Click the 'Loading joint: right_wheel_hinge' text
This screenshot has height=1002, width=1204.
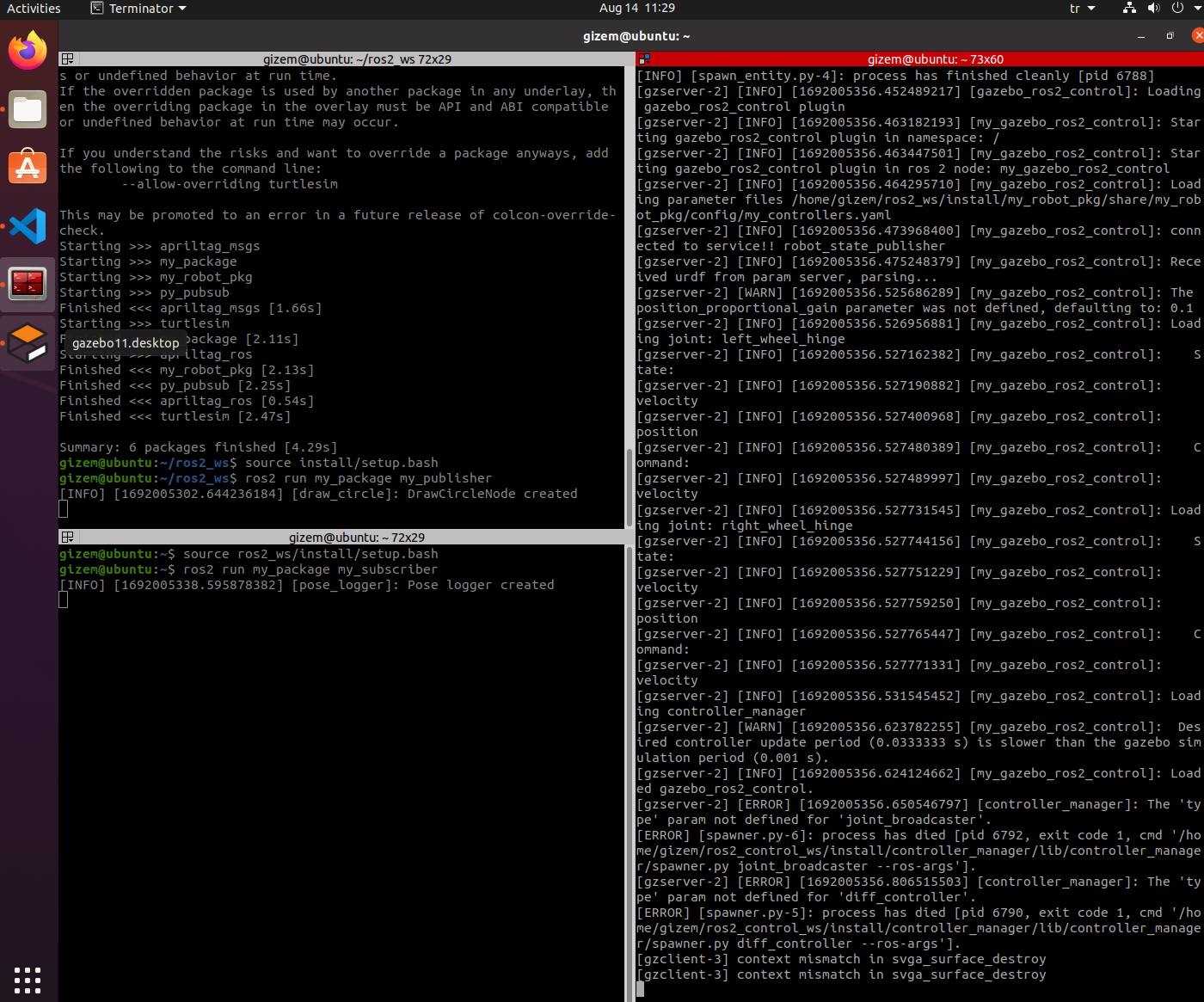[x=918, y=518]
